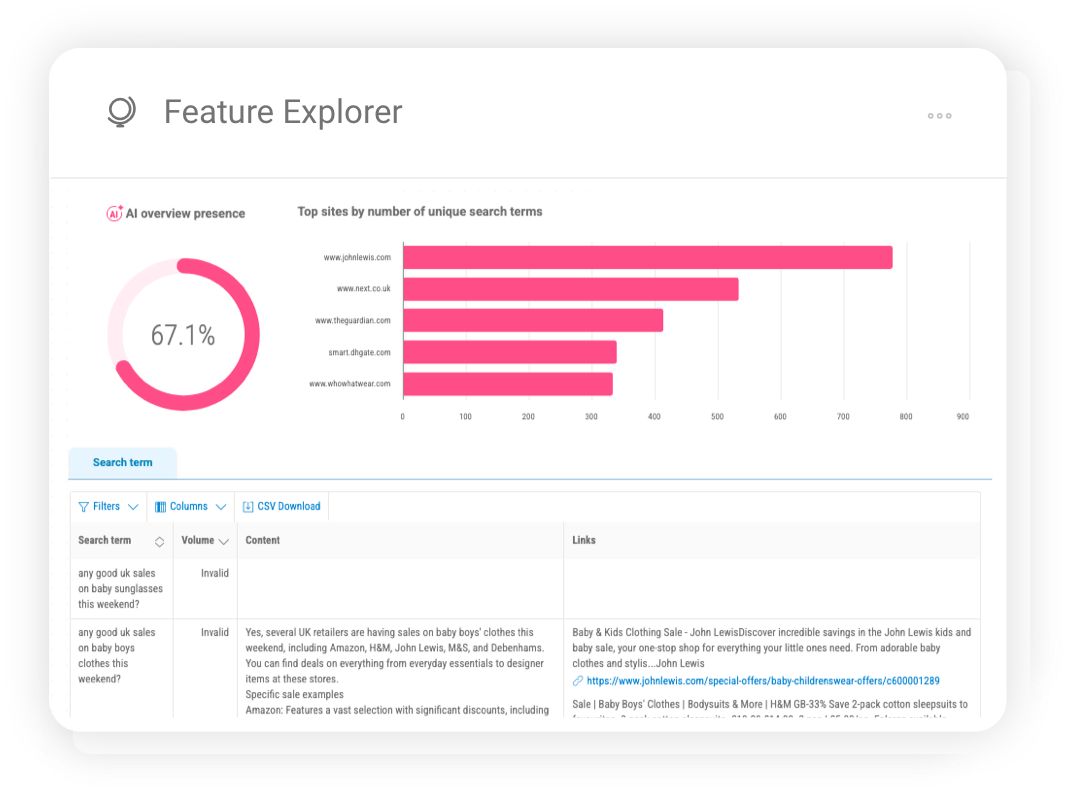This screenshot has height=794, width=1074.
Task: Click the AI overview presence badge icon
Action: pyautogui.click(x=112, y=213)
